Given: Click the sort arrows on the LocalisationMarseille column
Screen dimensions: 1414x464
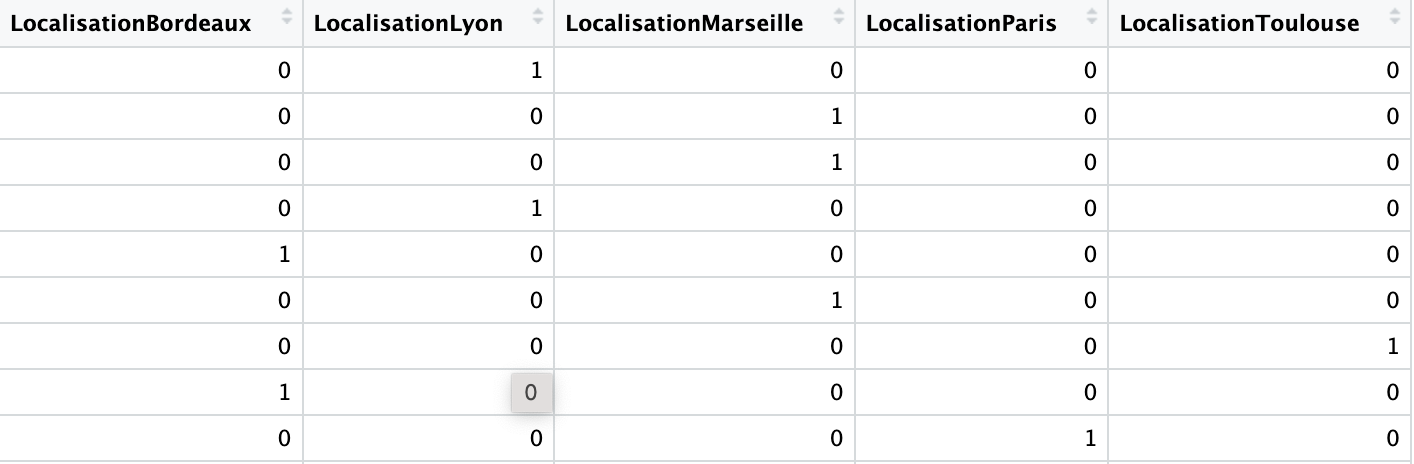Looking at the screenshot, I should point(838,16).
